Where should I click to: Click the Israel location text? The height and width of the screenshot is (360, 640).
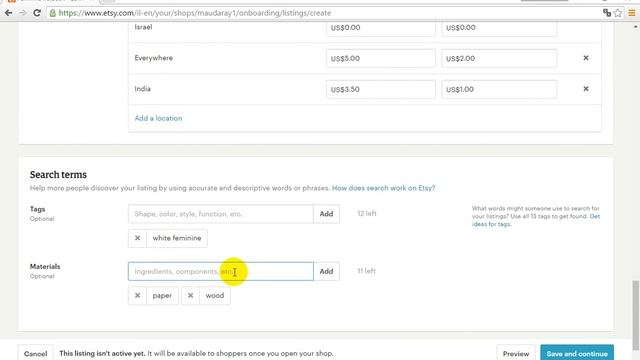coord(143,27)
